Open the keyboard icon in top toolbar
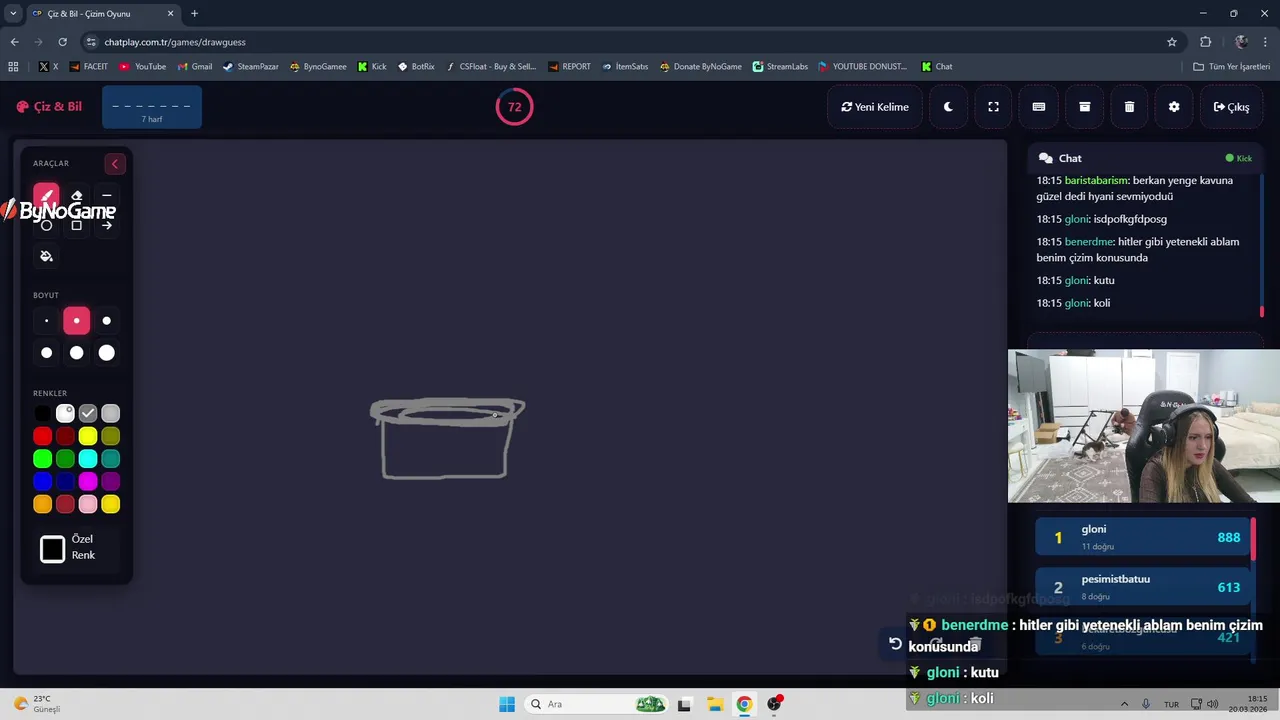 coord(1039,107)
